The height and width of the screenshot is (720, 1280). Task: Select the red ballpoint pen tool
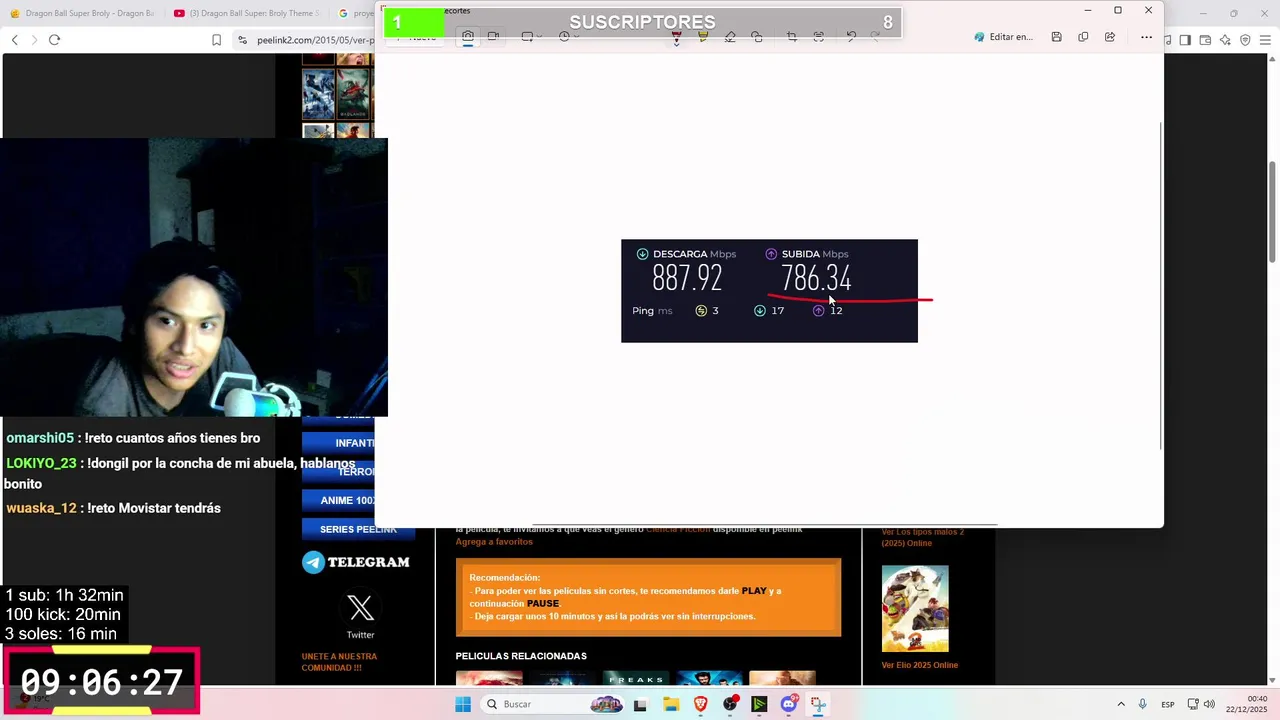[677, 37]
